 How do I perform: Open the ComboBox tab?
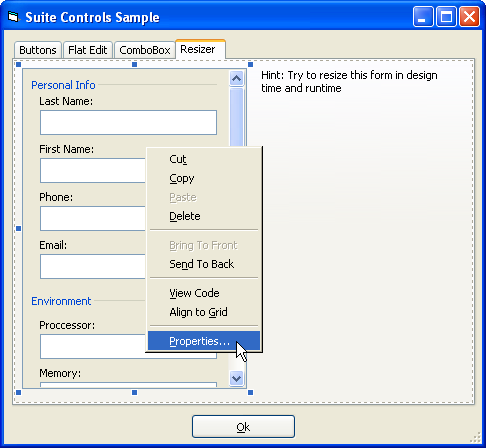point(145,50)
